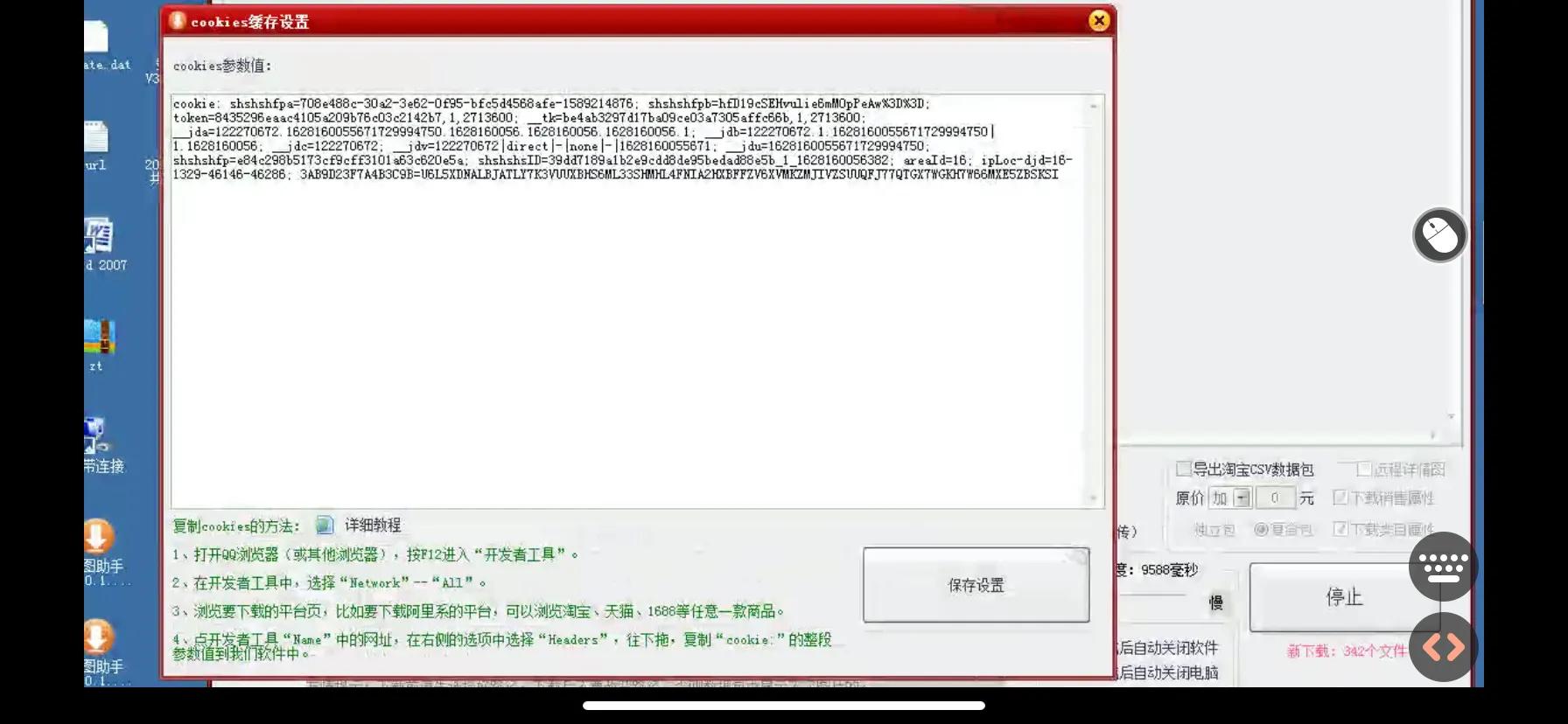Click the cookies dialog title bar icon
The width and height of the screenshot is (1568, 724).
pos(178,21)
